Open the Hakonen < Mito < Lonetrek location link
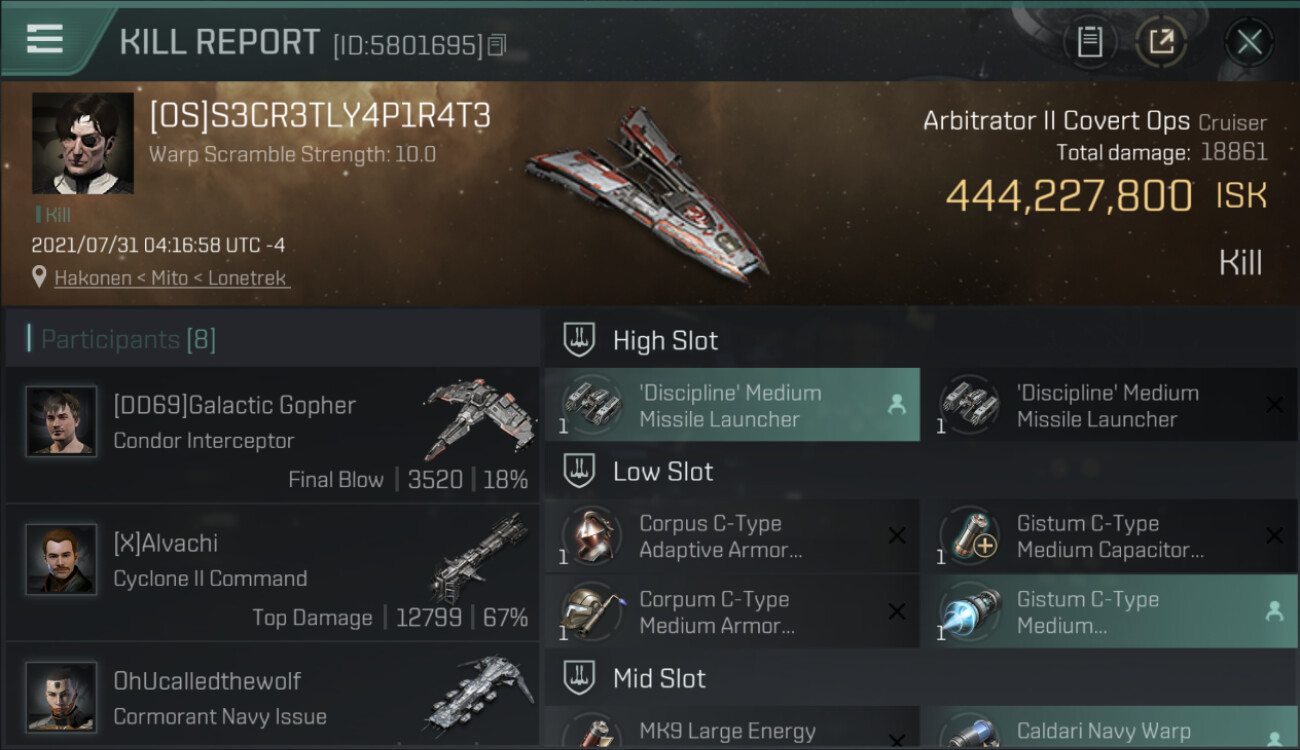The height and width of the screenshot is (750, 1300). 172,278
